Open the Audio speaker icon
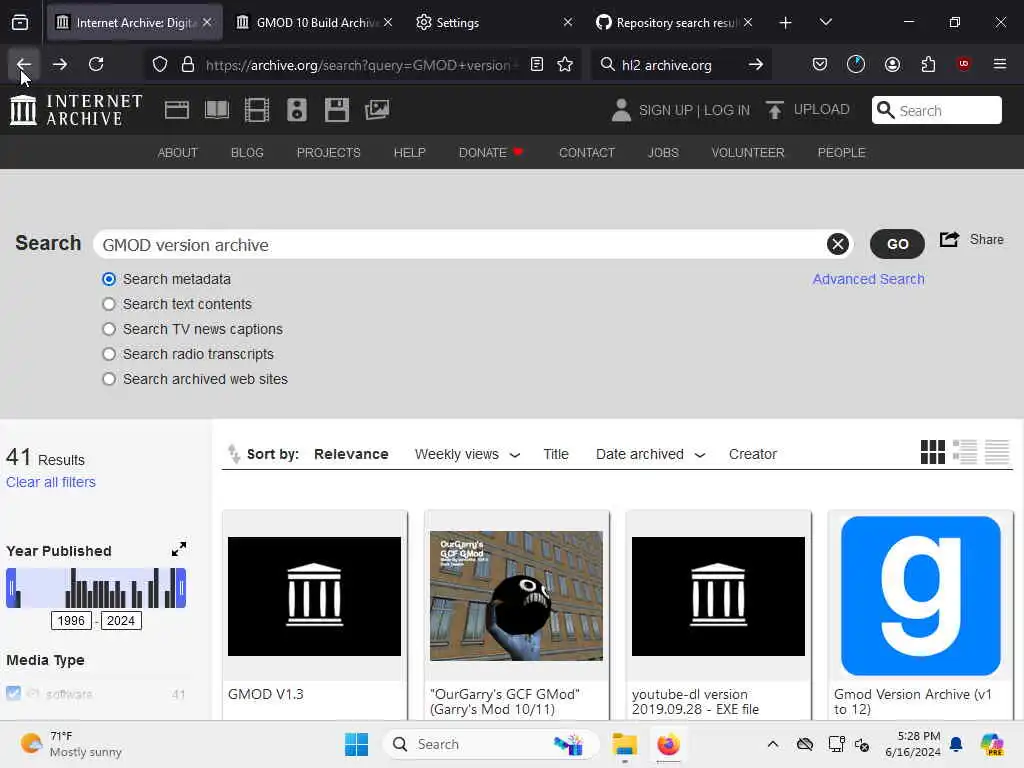This screenshot has width=1024, height=768. tap(296, 110)
